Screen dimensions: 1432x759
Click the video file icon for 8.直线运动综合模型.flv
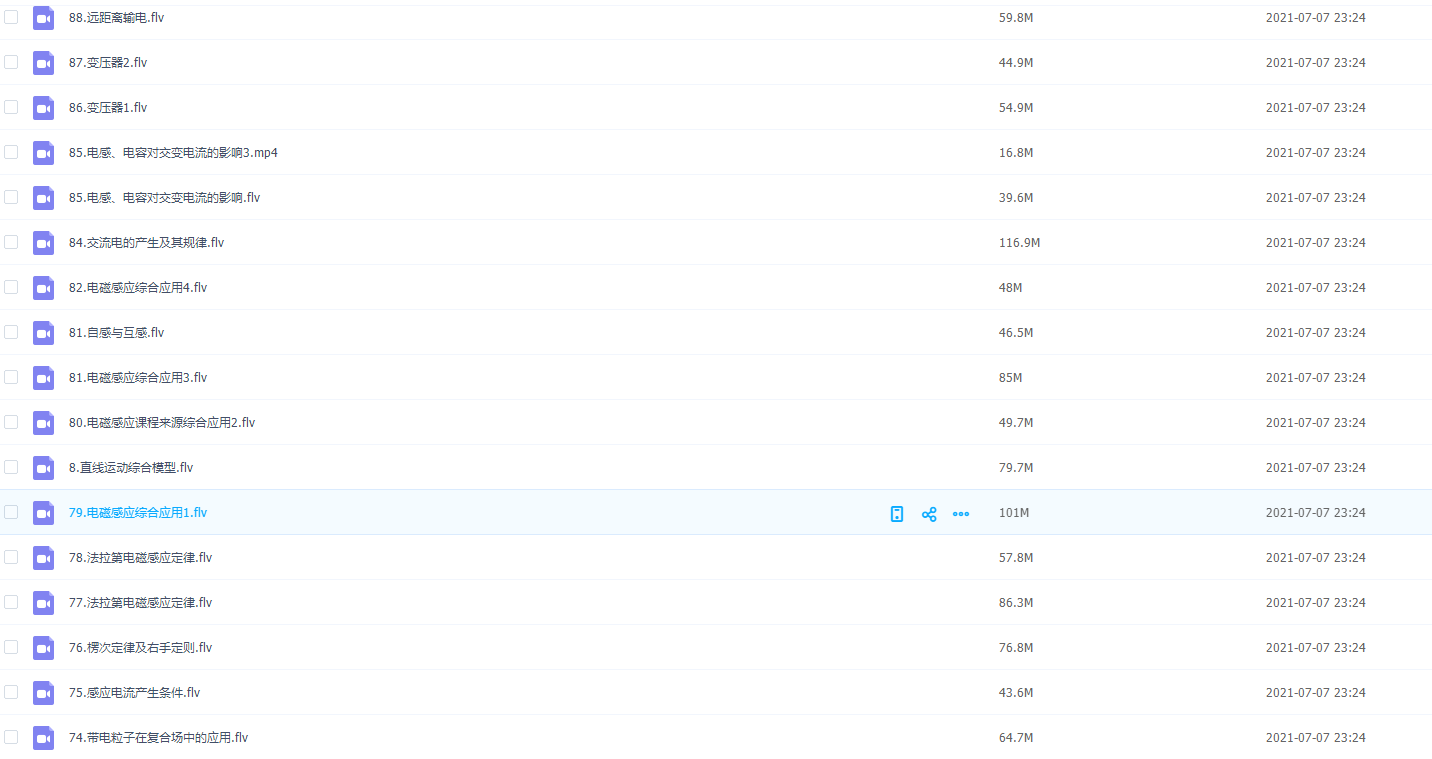coord(43,468)
